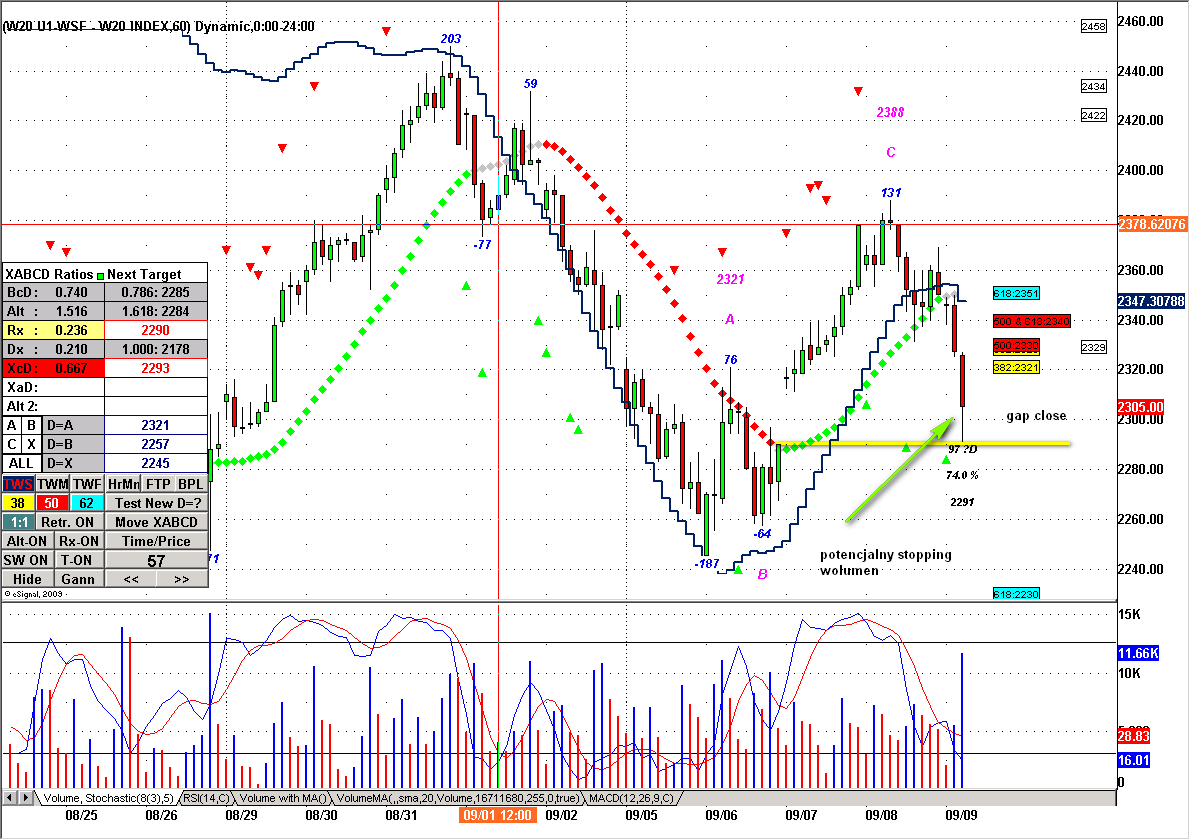Click the XcD 0.667 red cell
The width and height of the screenshot is (1190, 840).
click(x=53, y=368)
